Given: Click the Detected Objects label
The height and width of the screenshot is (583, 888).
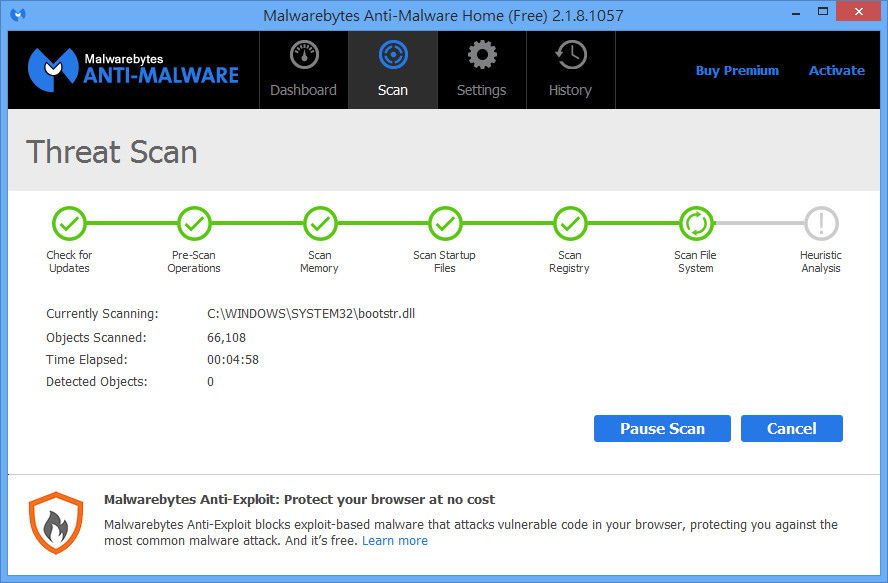Looking at the screenshot, I should (97, 382).
